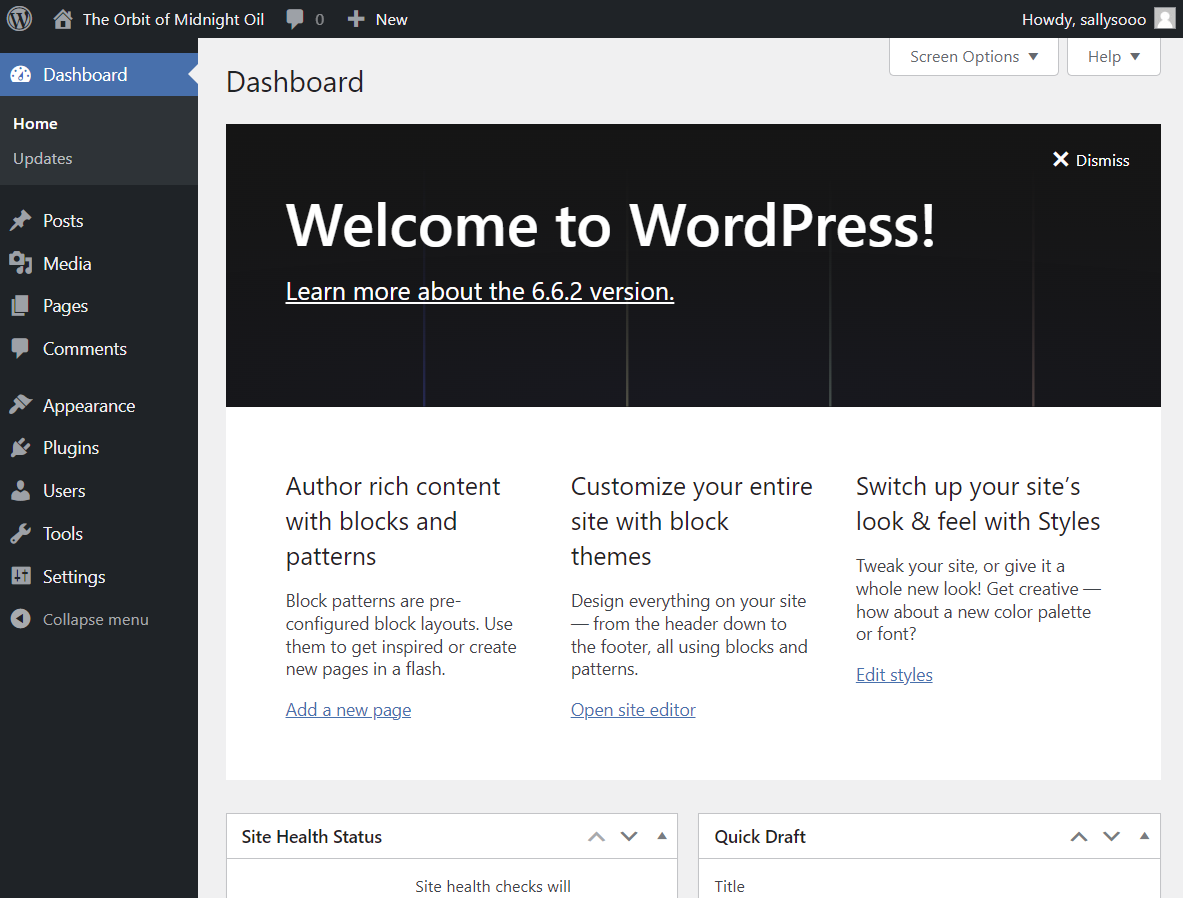Click the home icon beside site name

pos(63,19)
